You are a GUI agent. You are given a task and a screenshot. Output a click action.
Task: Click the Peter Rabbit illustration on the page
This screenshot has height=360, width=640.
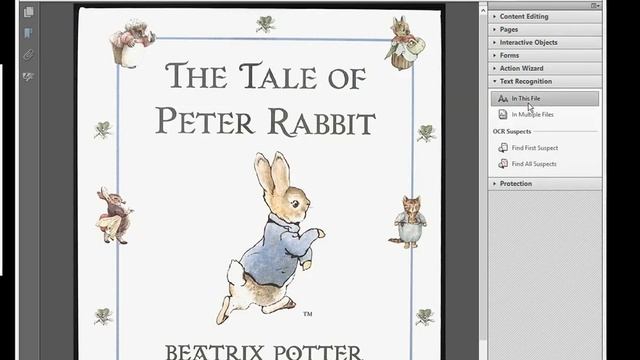click(x=271, y=238)
